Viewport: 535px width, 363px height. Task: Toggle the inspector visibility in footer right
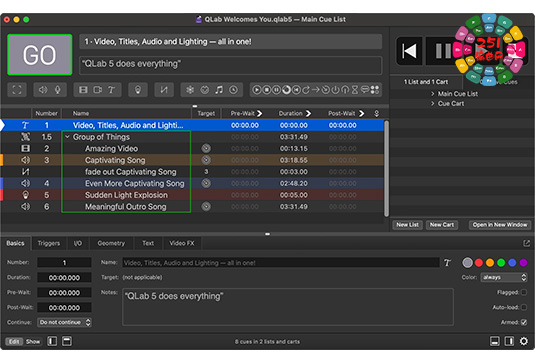pos(495,341)
